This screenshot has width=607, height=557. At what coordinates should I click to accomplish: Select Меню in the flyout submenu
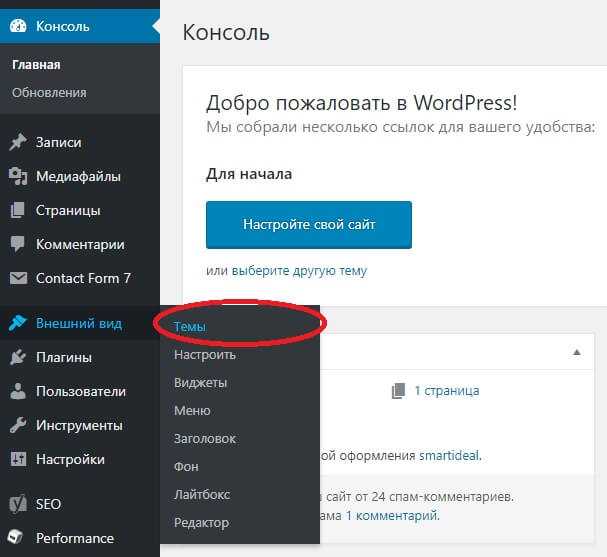point(192,410)
